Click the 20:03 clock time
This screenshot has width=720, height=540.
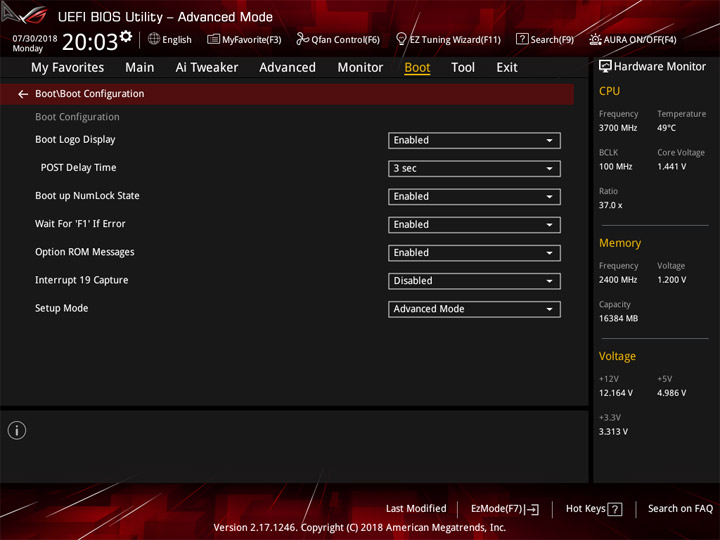pos(90,42)
